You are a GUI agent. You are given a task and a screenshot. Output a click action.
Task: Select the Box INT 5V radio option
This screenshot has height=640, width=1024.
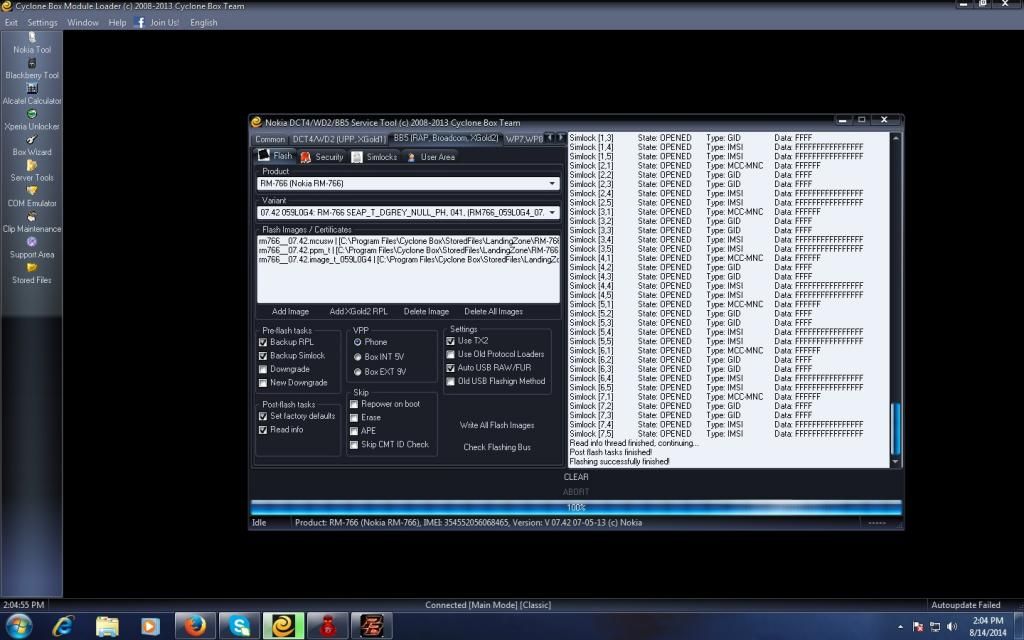[x=358, y=357]
